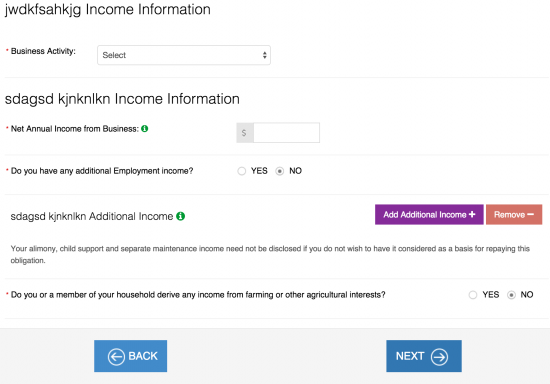Go to previous page with BACK

(x=130, y=356)
